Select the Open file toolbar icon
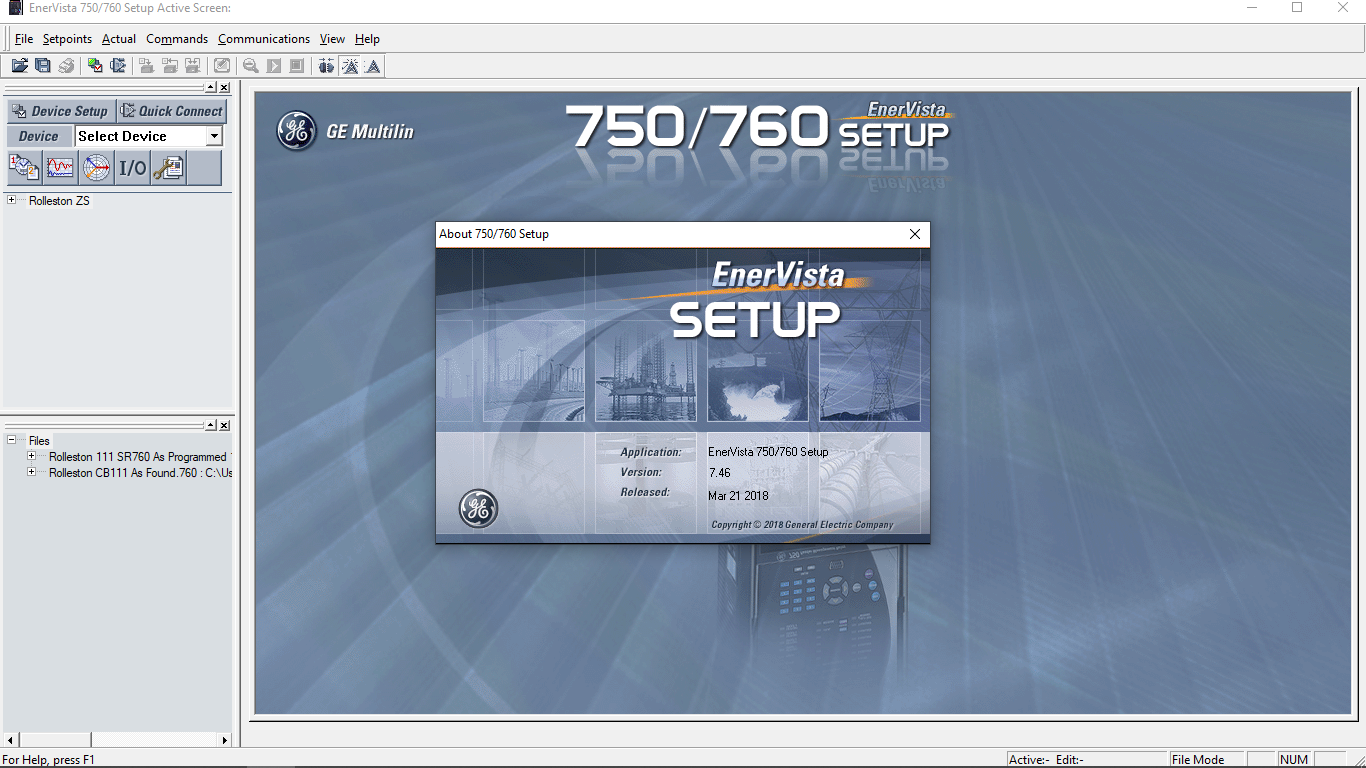This screenshot has width=1366, height=768. 19,65
